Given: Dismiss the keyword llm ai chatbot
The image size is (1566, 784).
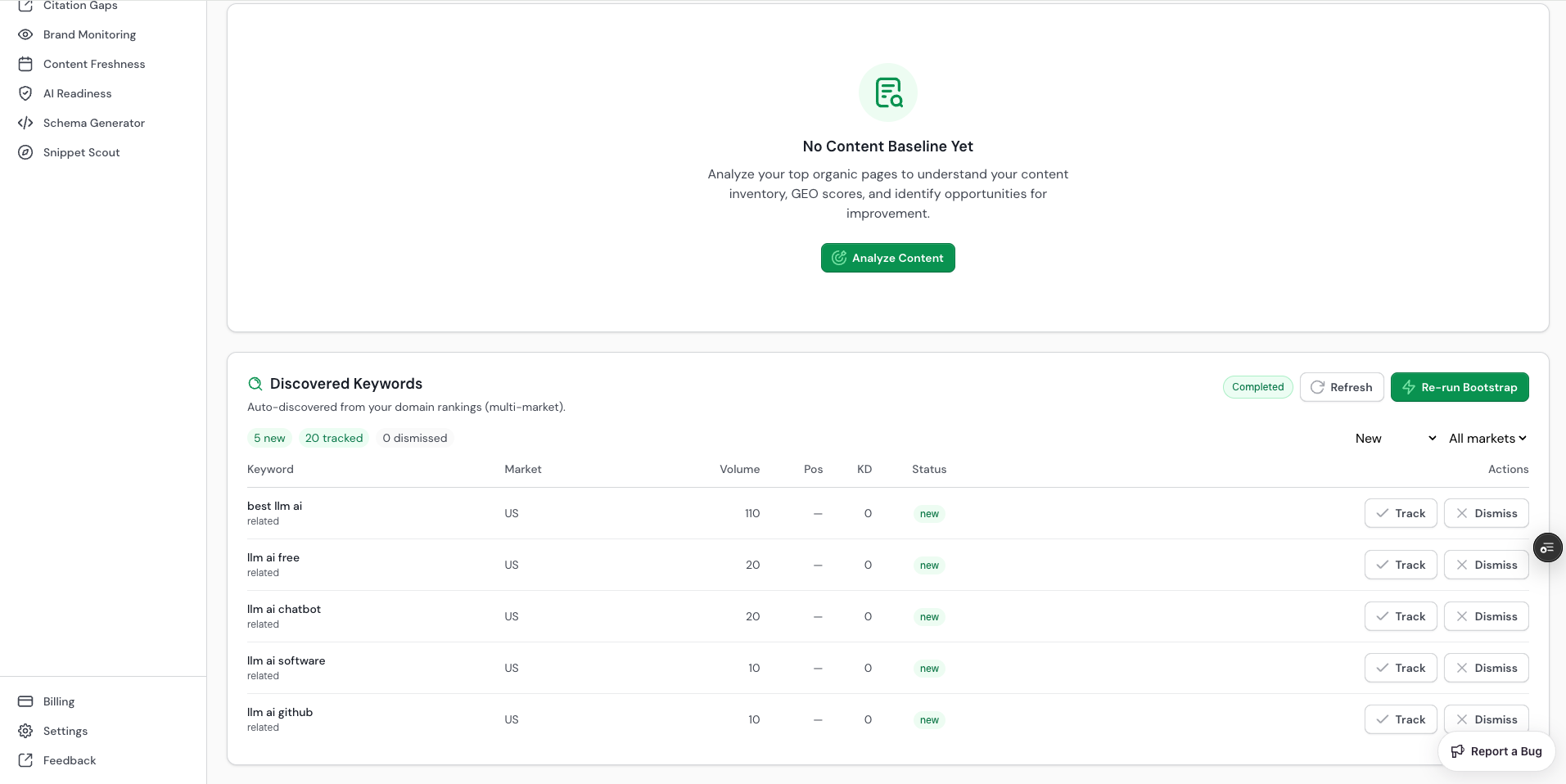Looking at the screenshot, I should [1486, 616].
